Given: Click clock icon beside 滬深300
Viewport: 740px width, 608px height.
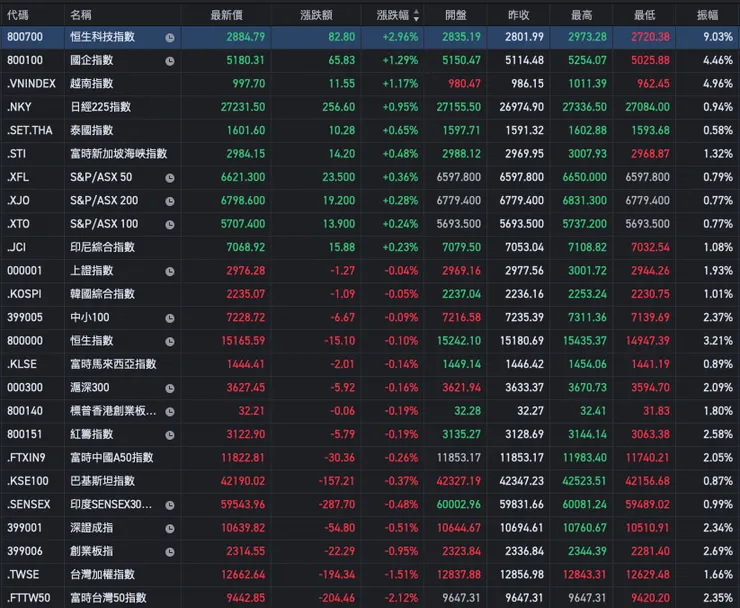Looking at the screenshot, I should point(170,388).
